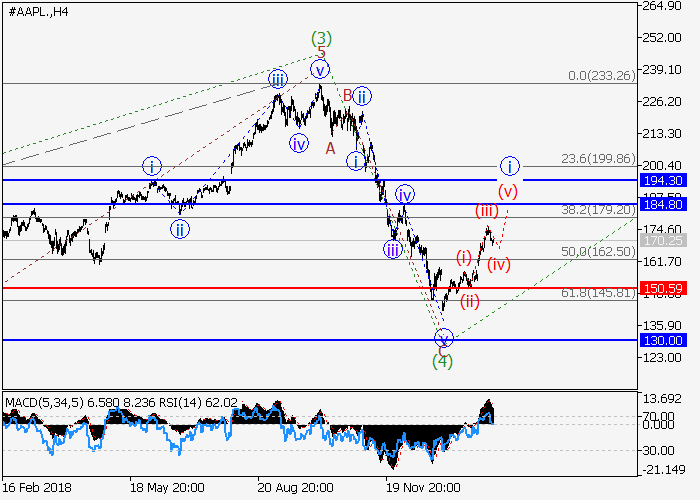This screenshot has height=500, width=700.
Task: Select the red (ii) wave label
Action: (470, 301)
